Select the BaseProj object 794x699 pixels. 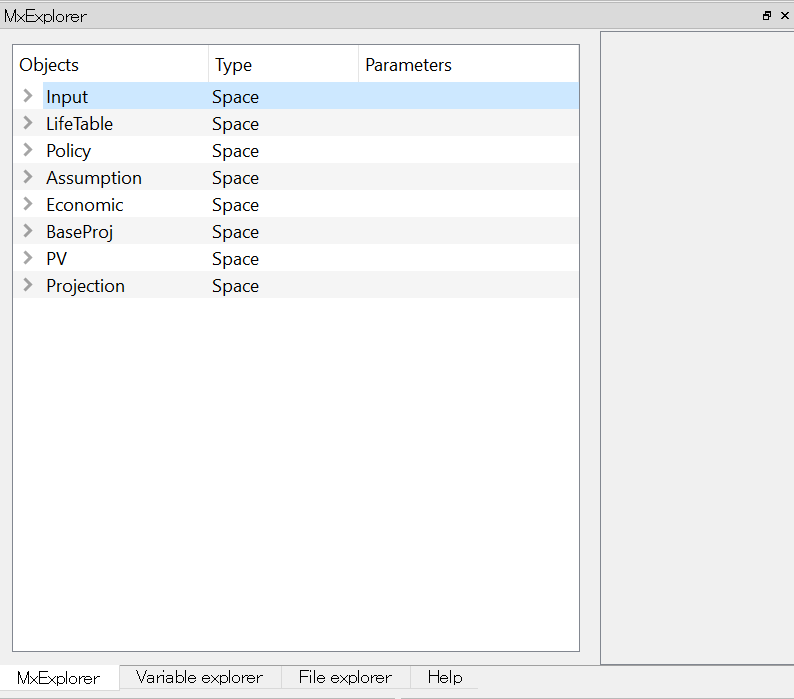[x=80, y=232]
